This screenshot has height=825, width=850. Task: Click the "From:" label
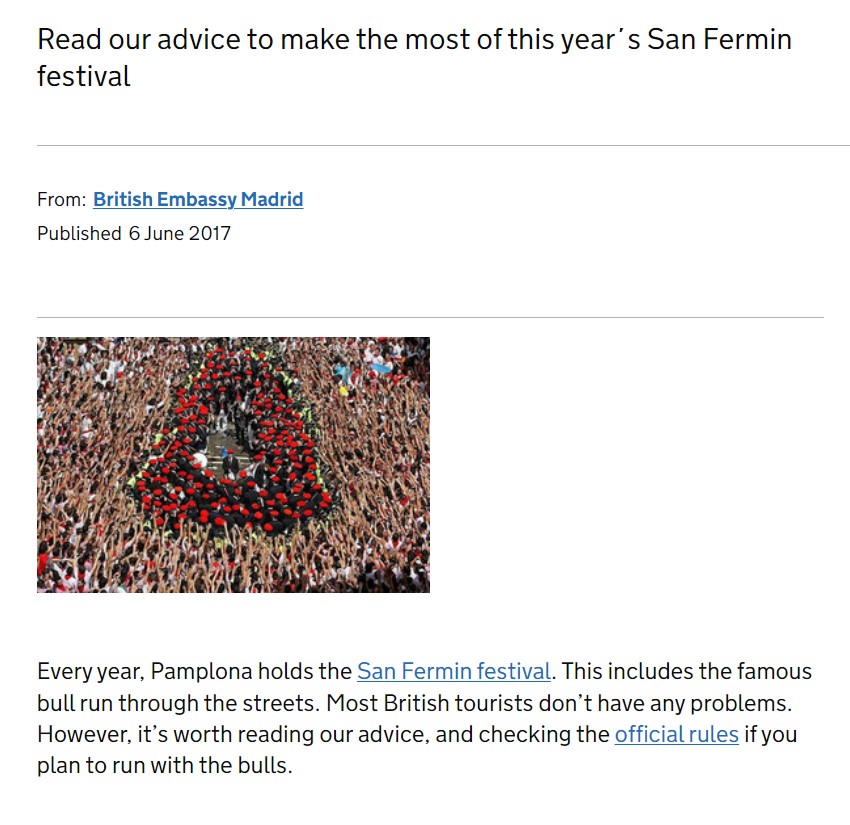pos(62,199)
